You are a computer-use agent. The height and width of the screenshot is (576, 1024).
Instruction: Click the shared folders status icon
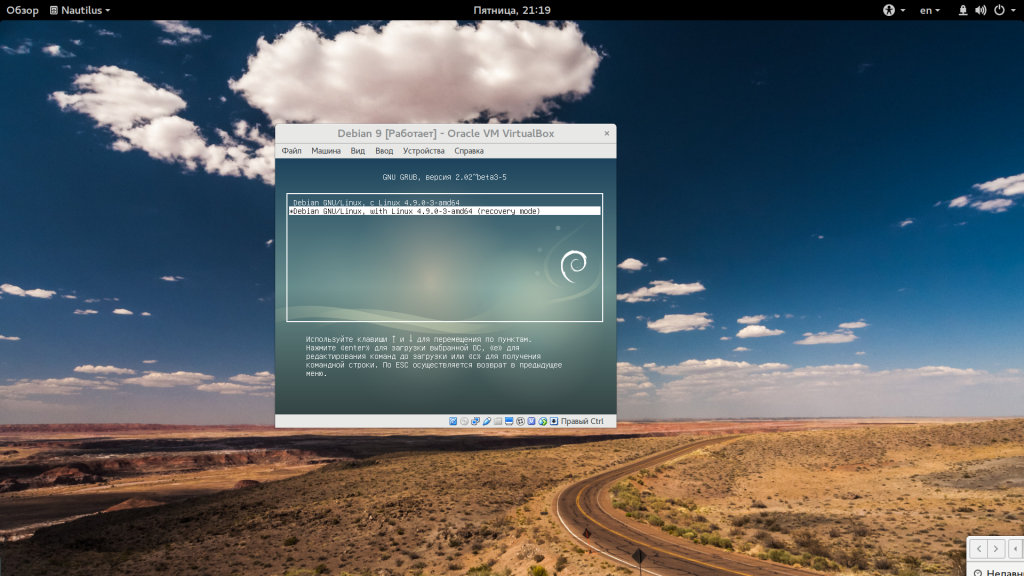tap(498, 421)
